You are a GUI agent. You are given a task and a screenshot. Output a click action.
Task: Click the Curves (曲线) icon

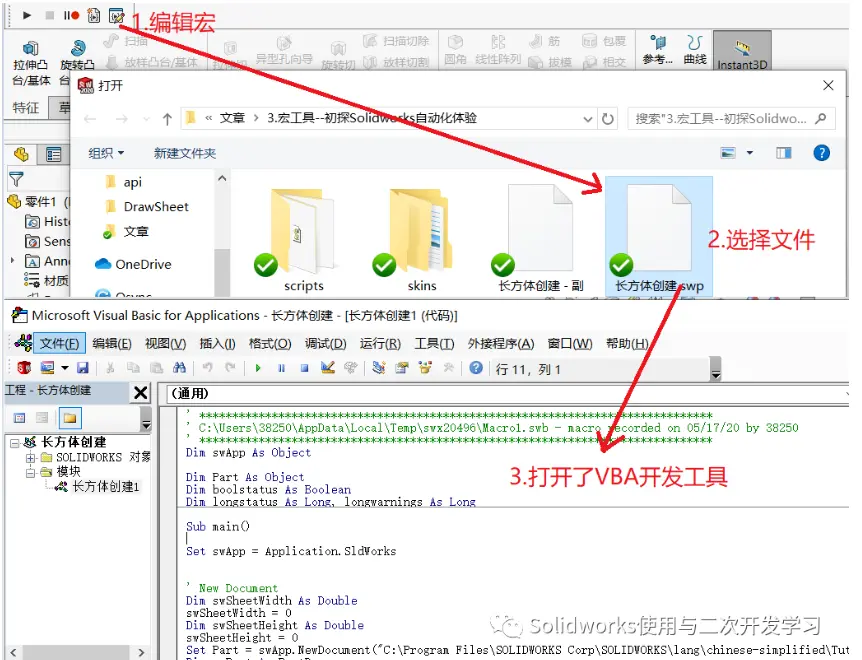coord(695,49)
